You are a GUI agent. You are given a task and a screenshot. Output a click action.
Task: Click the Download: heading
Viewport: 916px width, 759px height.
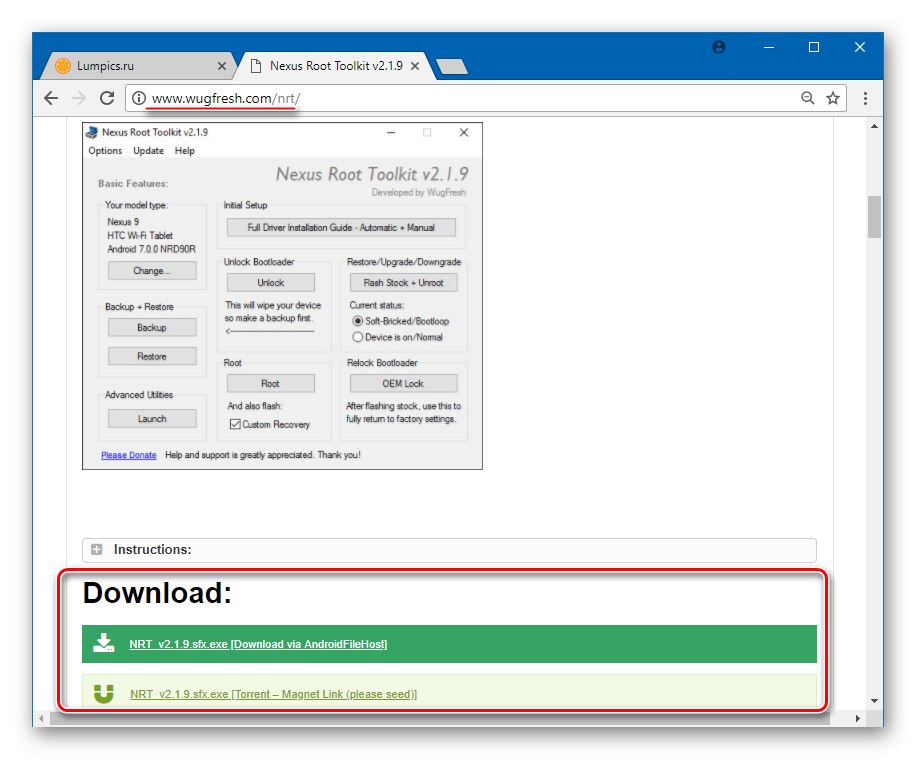(157, 592)
